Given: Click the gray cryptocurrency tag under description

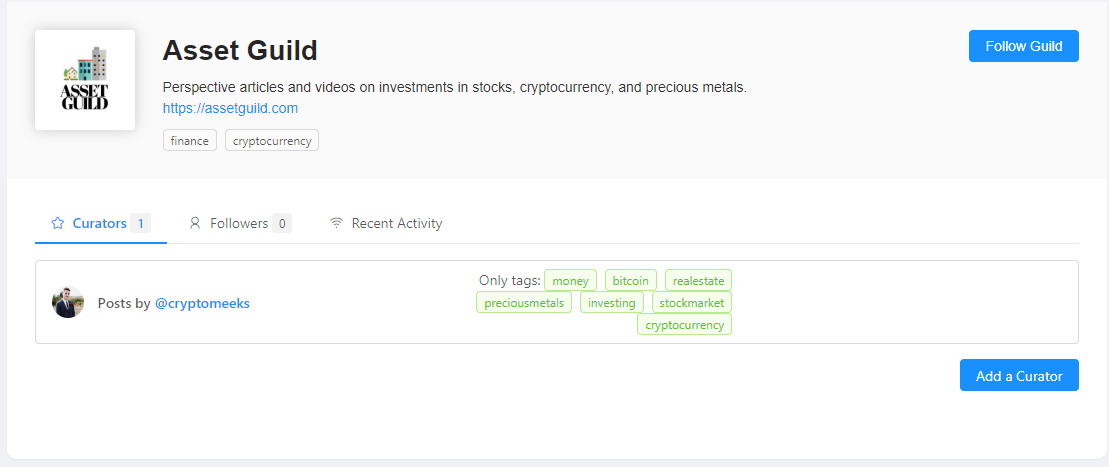Looking at the screenshot, I should (x=272, y=141).
